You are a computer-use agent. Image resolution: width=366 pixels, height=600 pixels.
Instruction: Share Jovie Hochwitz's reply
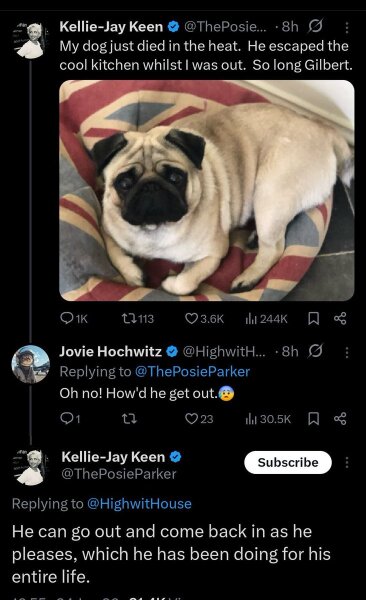click(x=340, y=419)
